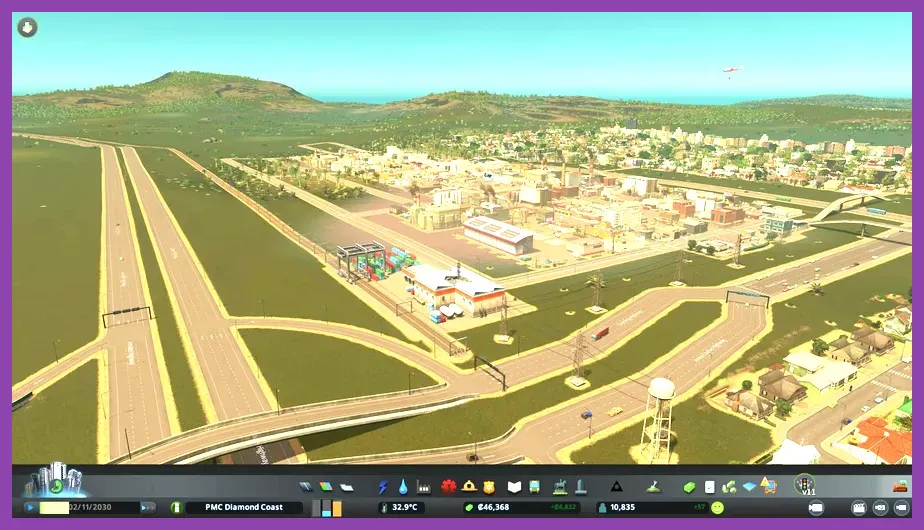Viewport: 924px width, 530px height.
Task: Open the blue Areas tile purchase view
Action: click(750, 487)
